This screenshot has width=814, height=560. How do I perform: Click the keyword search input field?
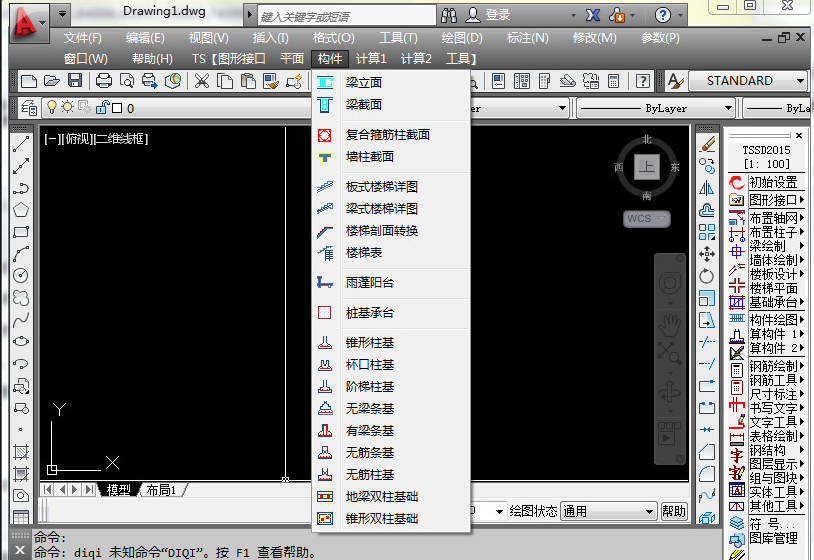tap(347, 16)
